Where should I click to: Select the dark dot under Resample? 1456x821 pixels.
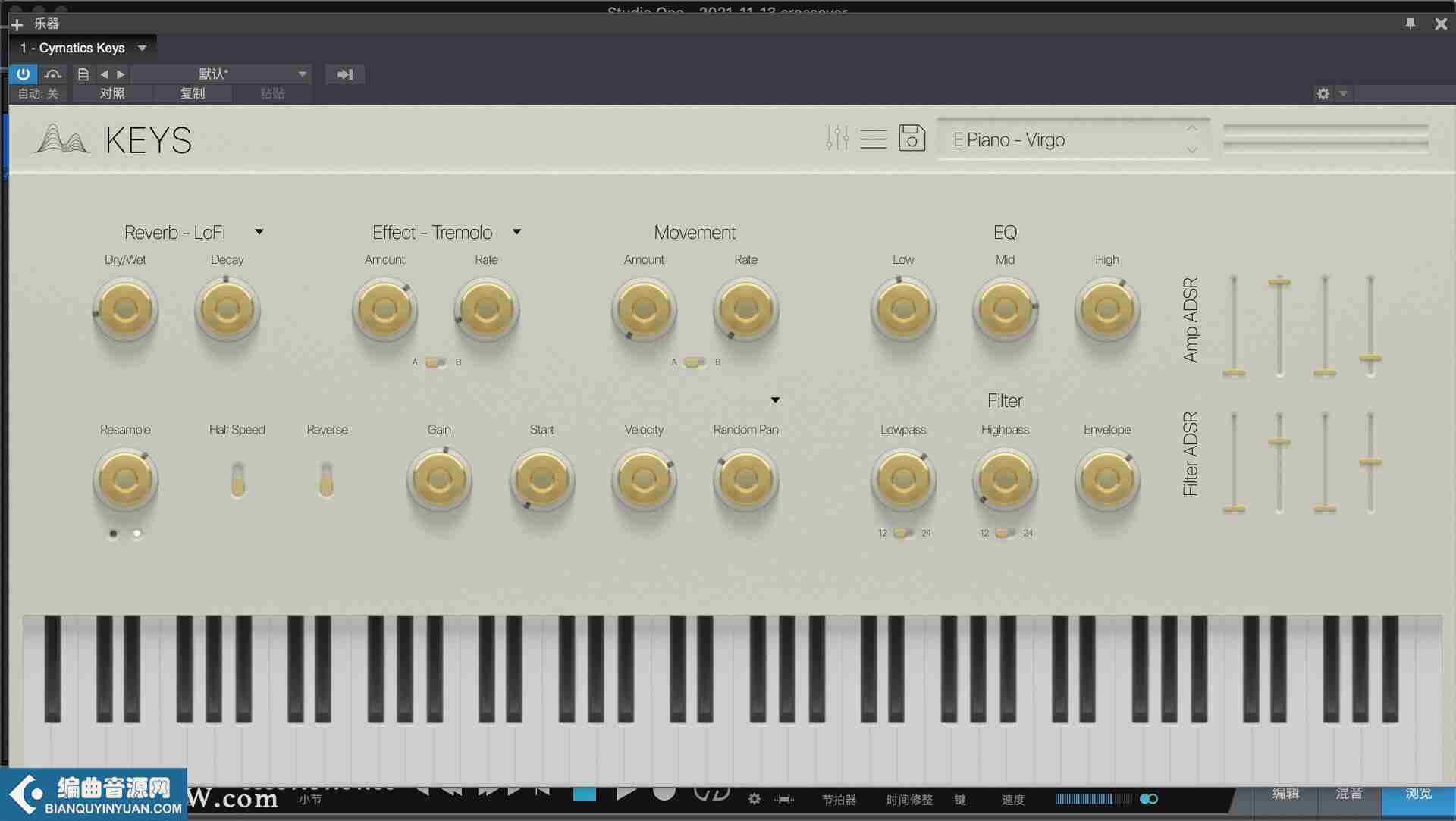pyautogui.click(x=113, y=534)
